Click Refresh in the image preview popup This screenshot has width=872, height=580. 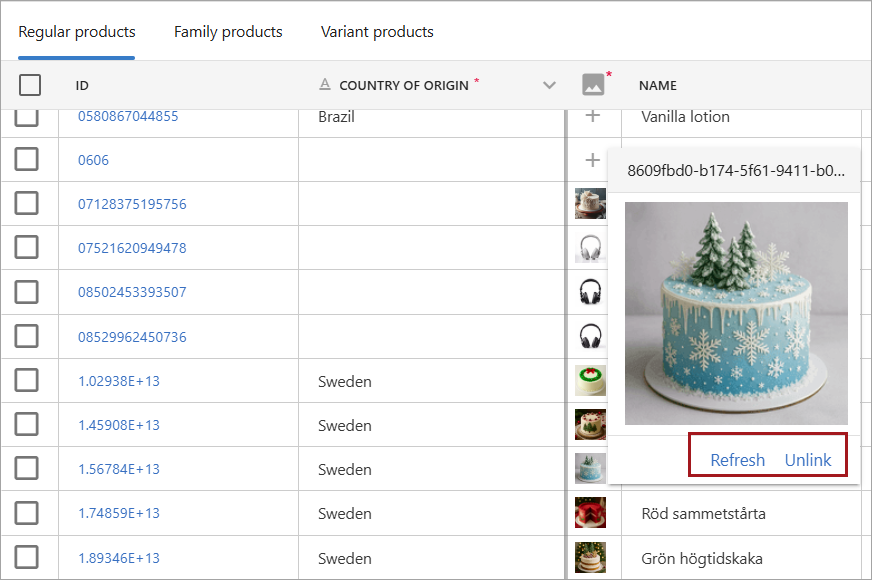pyautogui.click(x=737, y=460)
